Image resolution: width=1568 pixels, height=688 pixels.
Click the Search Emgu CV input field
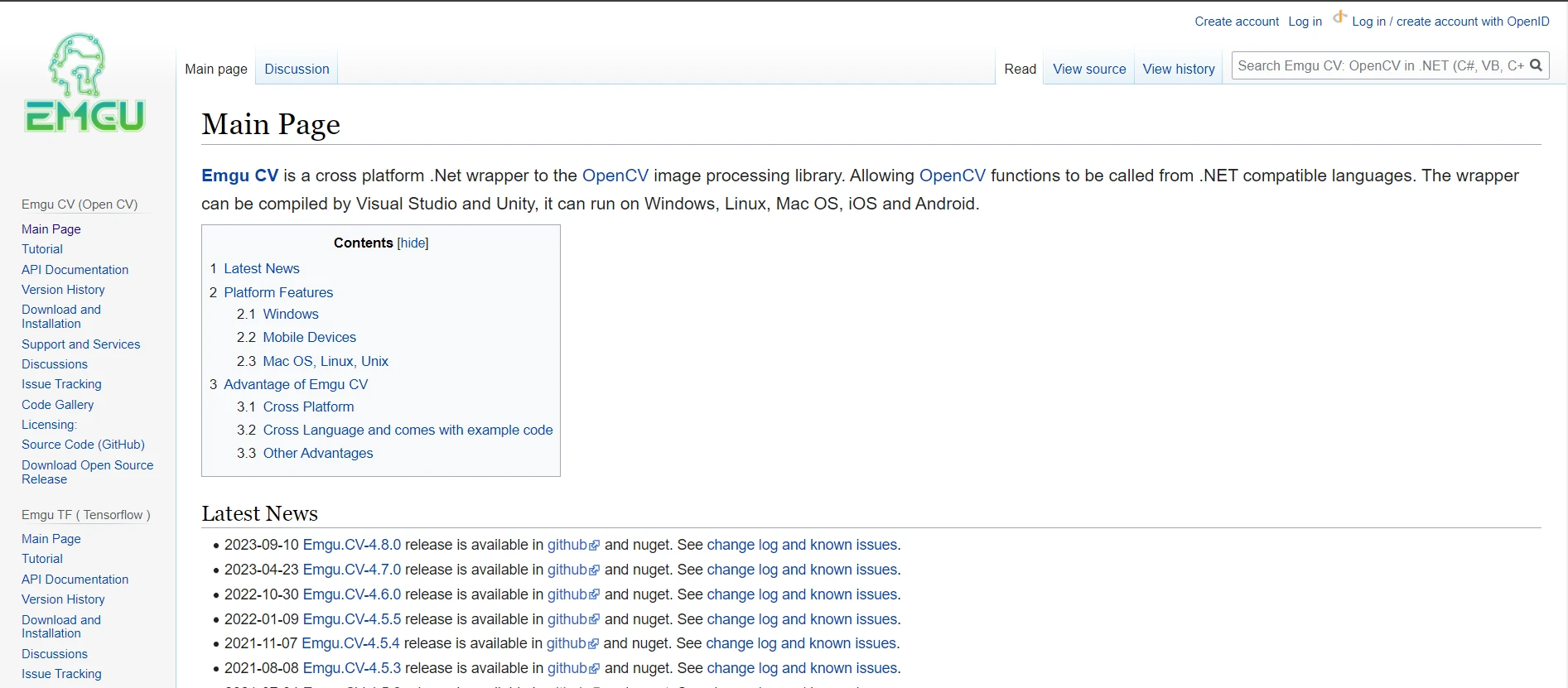click(x=1379, y=65)
